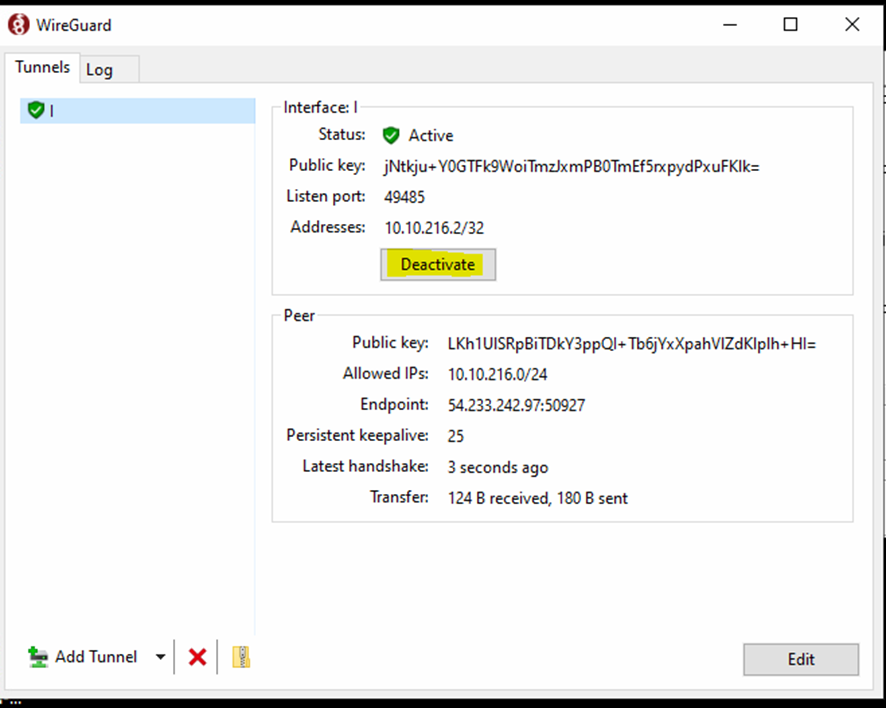This screenshot has height=708, width=886.
Task: Click the peer public key value
Action: (632, 343)
